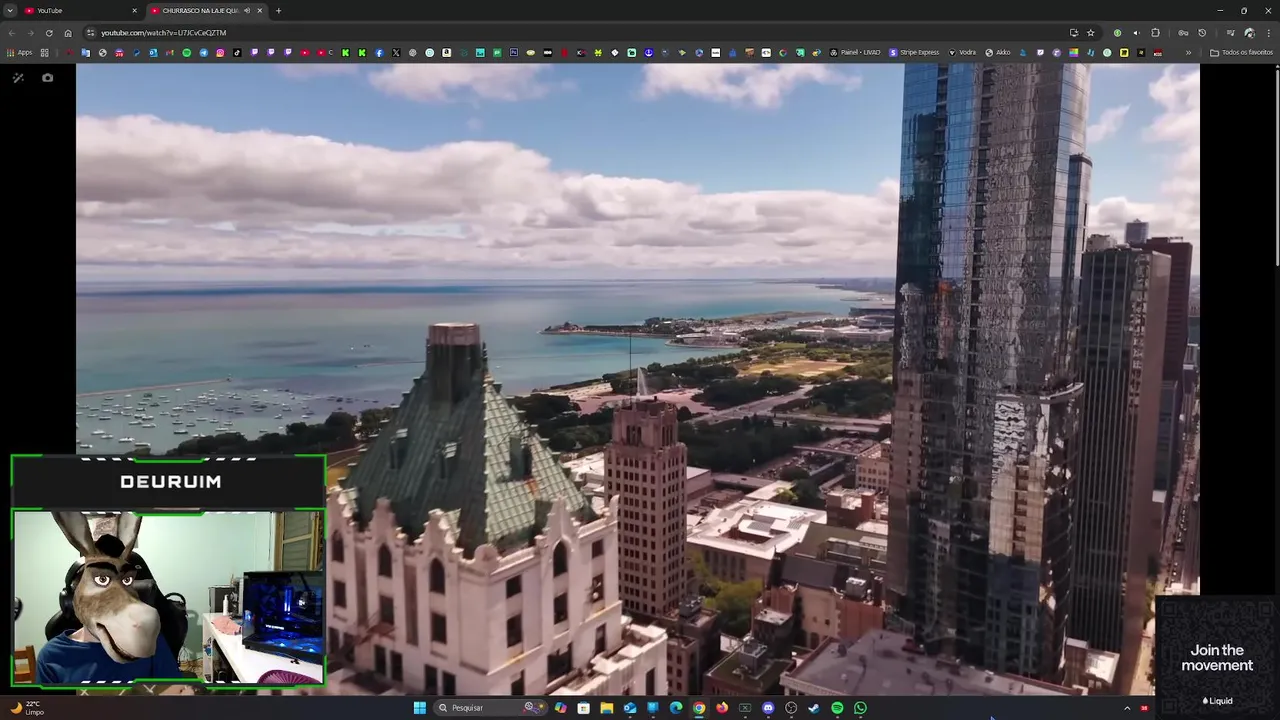Go back to previous page
The width and height of the screenshot is (1280, 720).
pyautogui.click(x=12, y=33)
